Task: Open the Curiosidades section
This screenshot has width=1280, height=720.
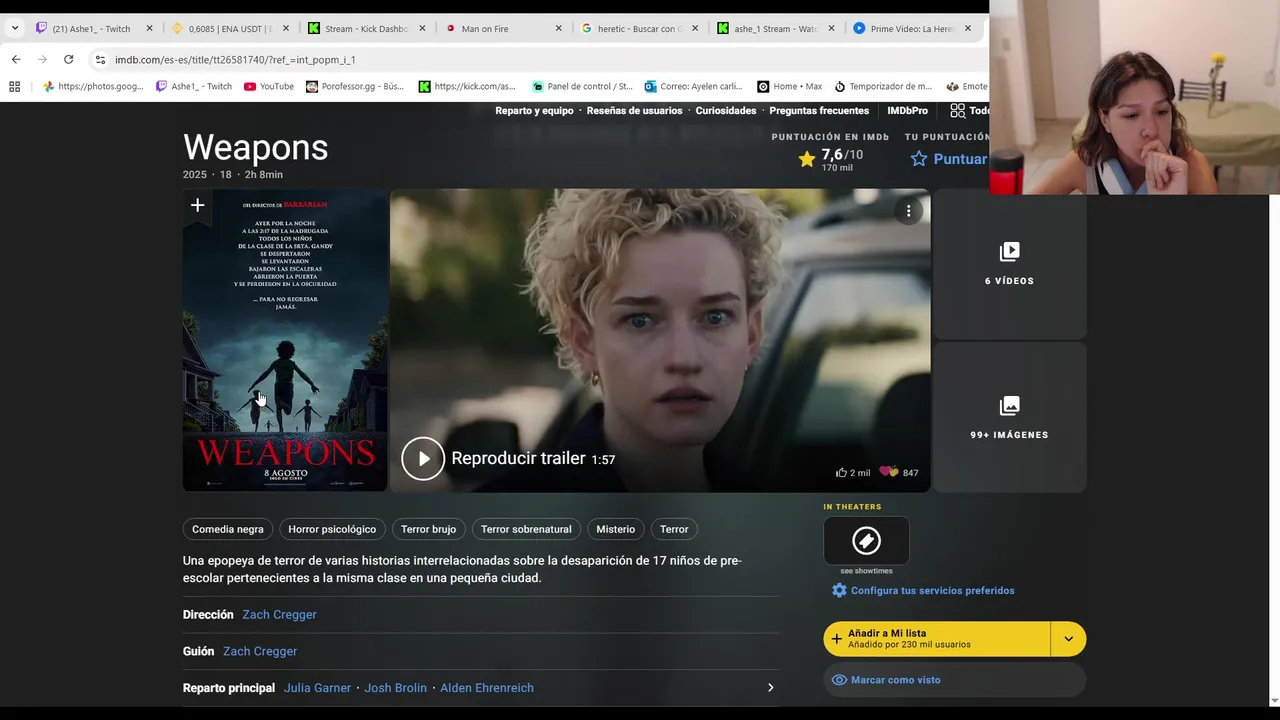Action: point(726,111)
